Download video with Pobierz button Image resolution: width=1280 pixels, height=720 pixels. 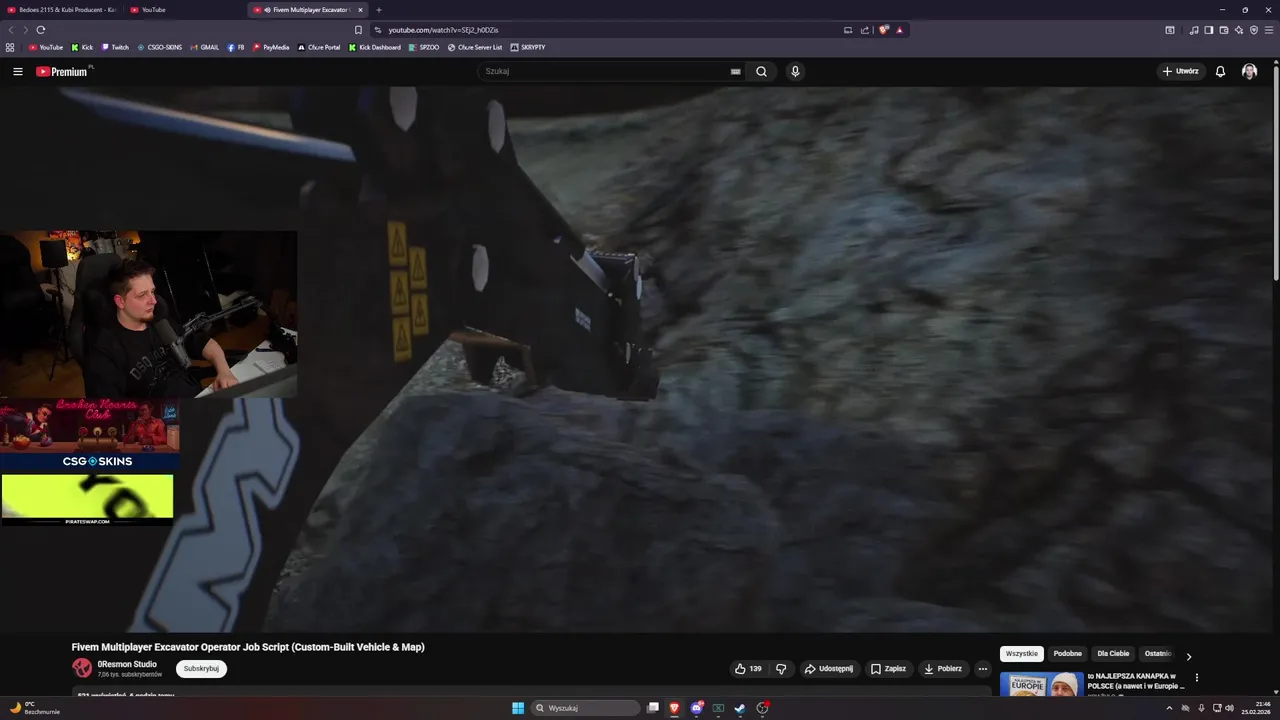(x=943, y=669)
